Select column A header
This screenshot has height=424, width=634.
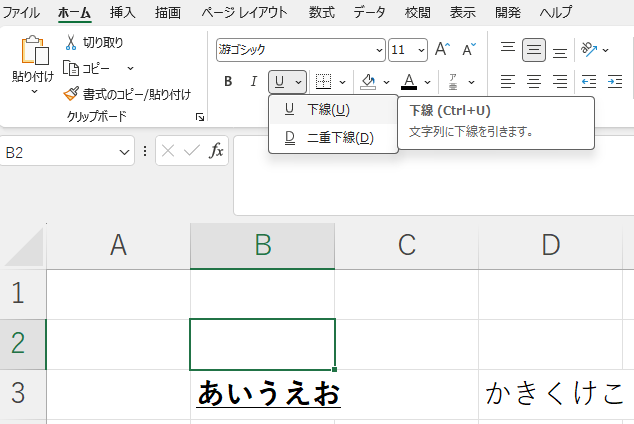tap(118, 245)
